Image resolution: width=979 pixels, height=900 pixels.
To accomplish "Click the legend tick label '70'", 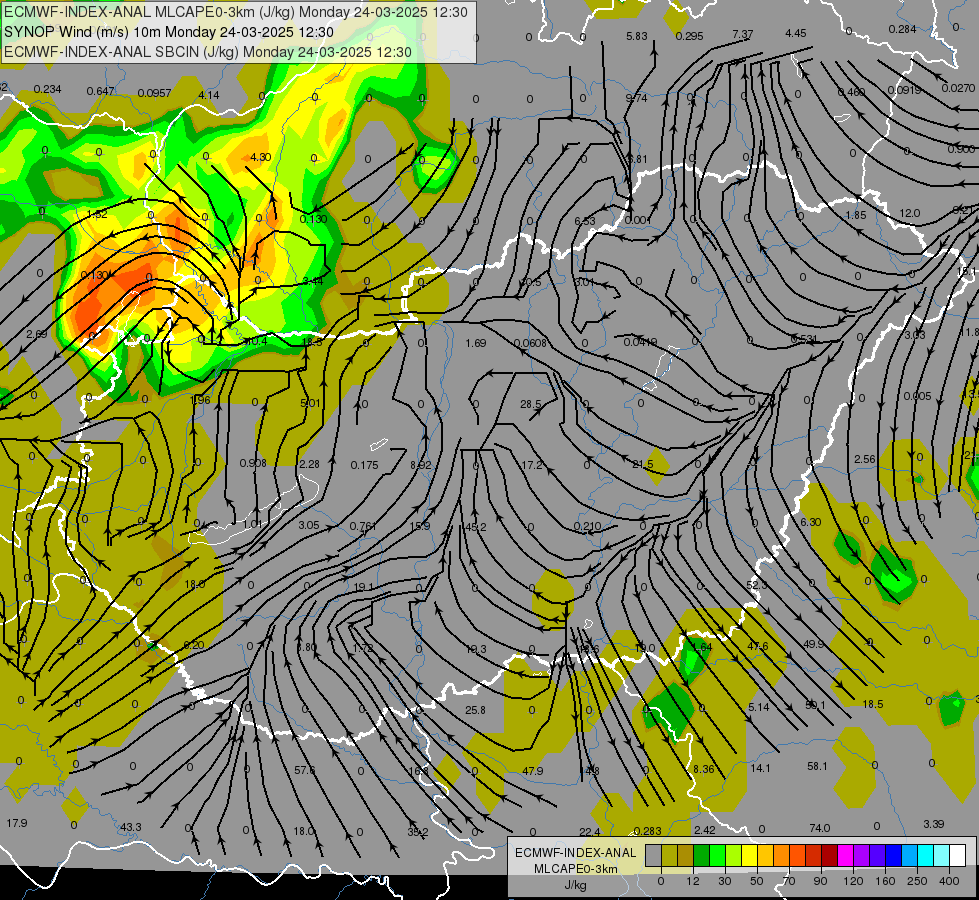I will point(789,881).
